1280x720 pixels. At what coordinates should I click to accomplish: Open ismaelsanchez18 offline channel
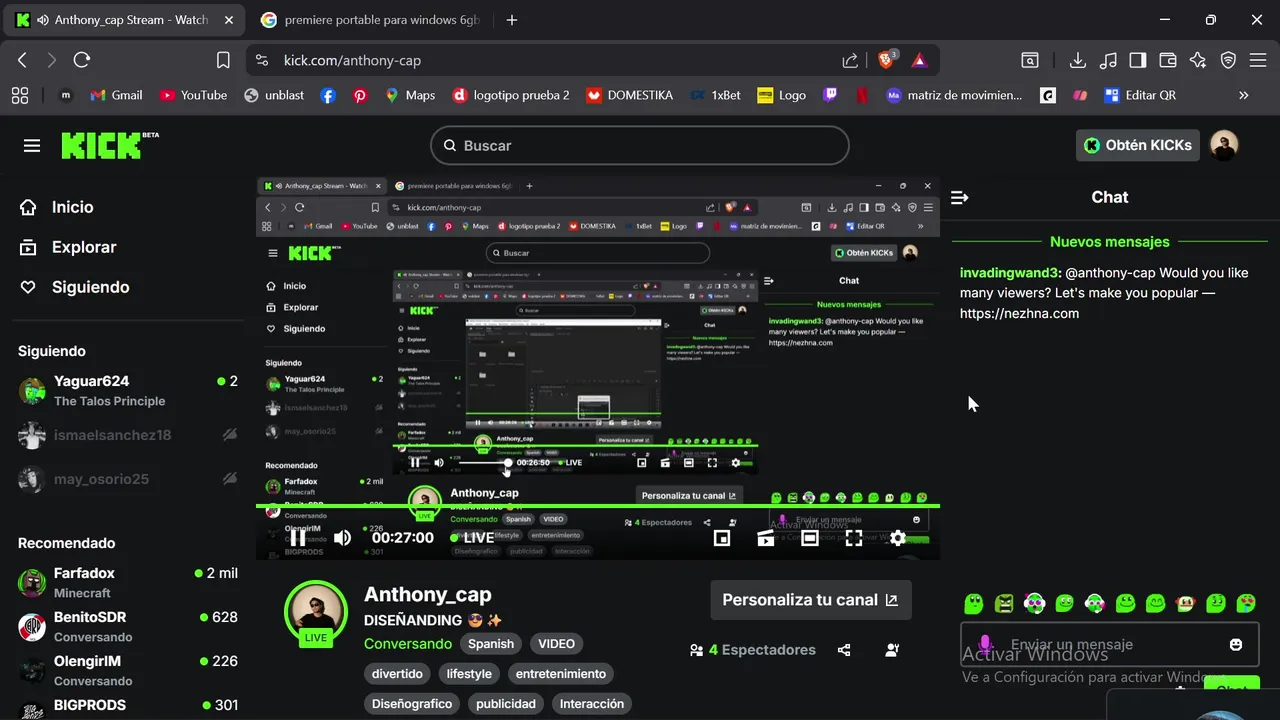click(x=128, y=435)
